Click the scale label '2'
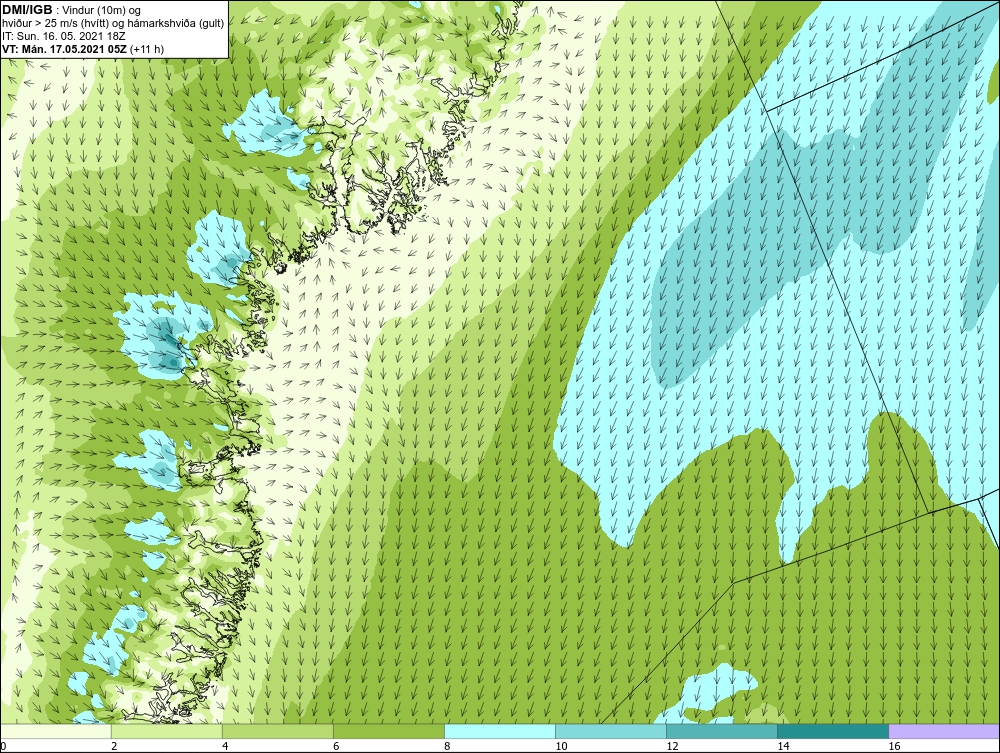 (114, 746)
